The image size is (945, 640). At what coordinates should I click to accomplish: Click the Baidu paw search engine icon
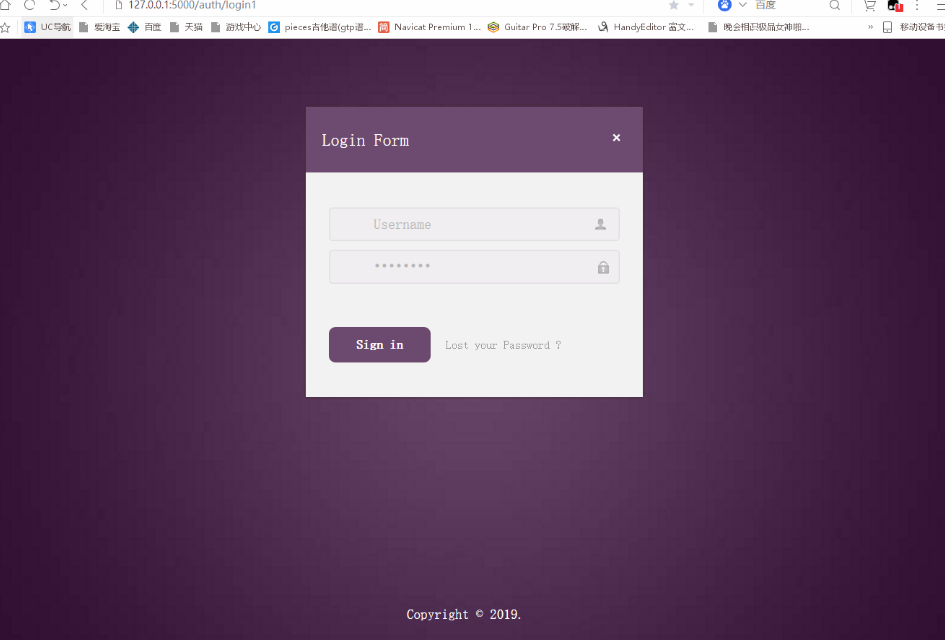click(724, 5)
